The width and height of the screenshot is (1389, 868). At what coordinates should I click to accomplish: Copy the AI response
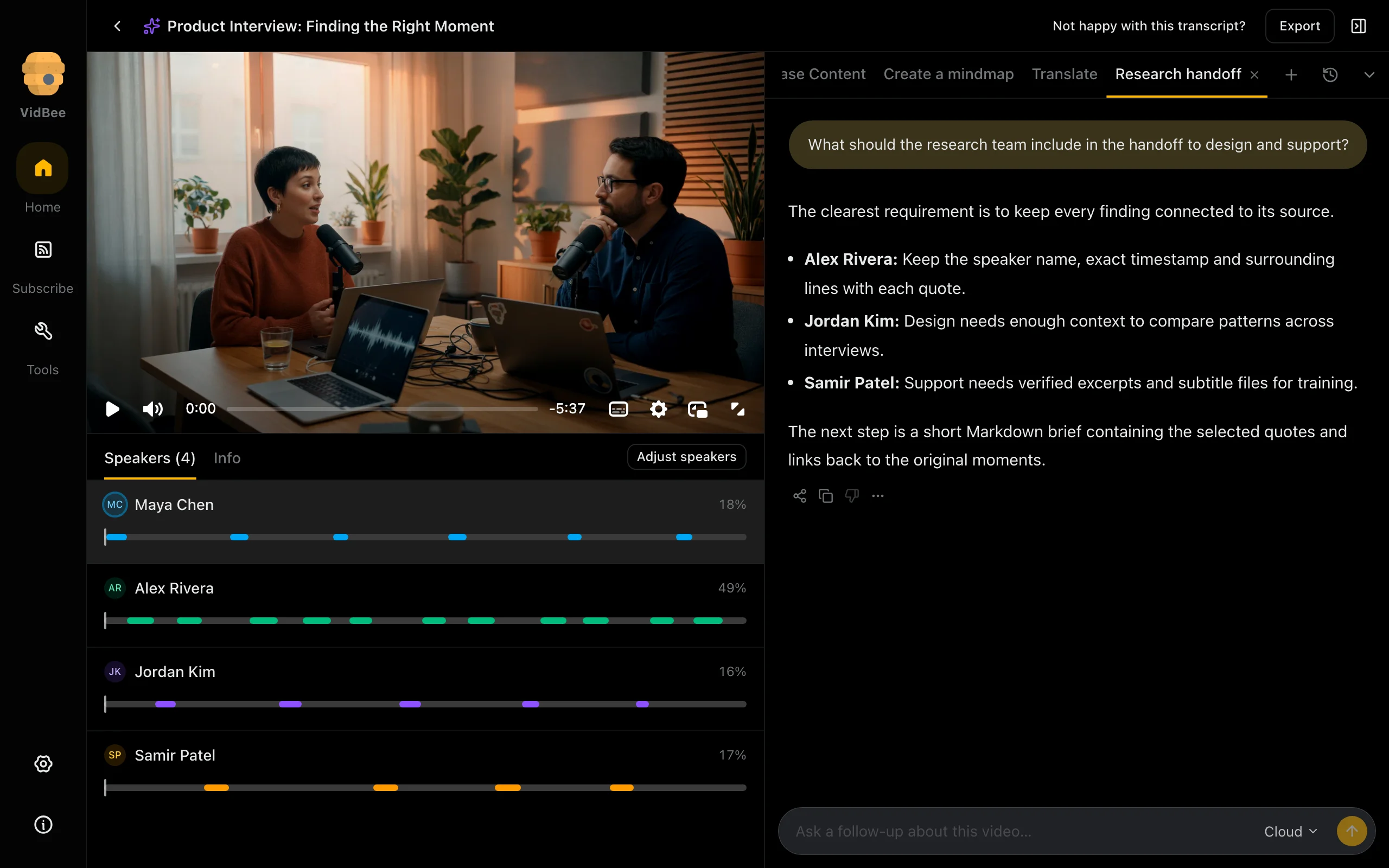click(x=825, y=495)
